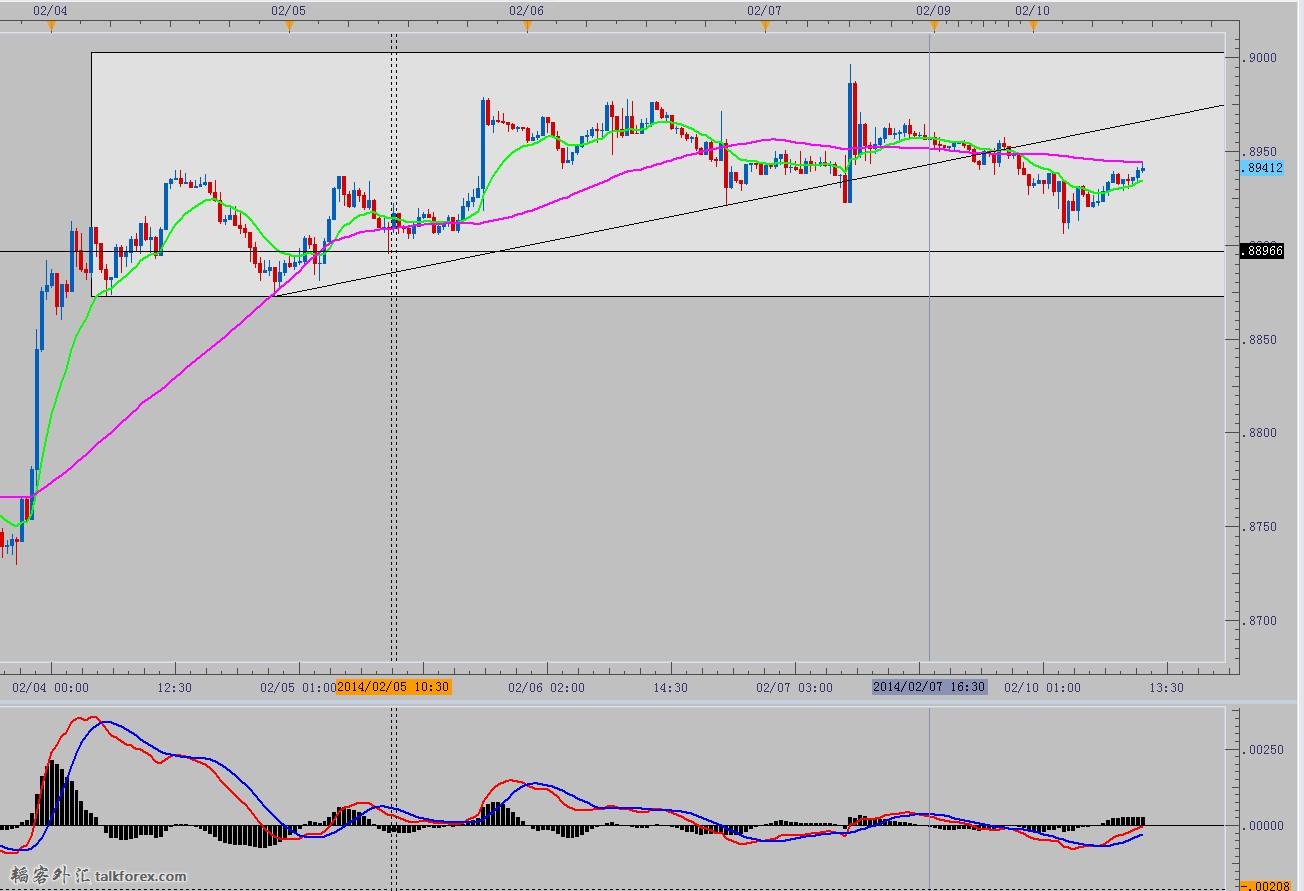Click the .8800 price axis label
This screenshot has height=891, width=1304.
pos(1262,433)
